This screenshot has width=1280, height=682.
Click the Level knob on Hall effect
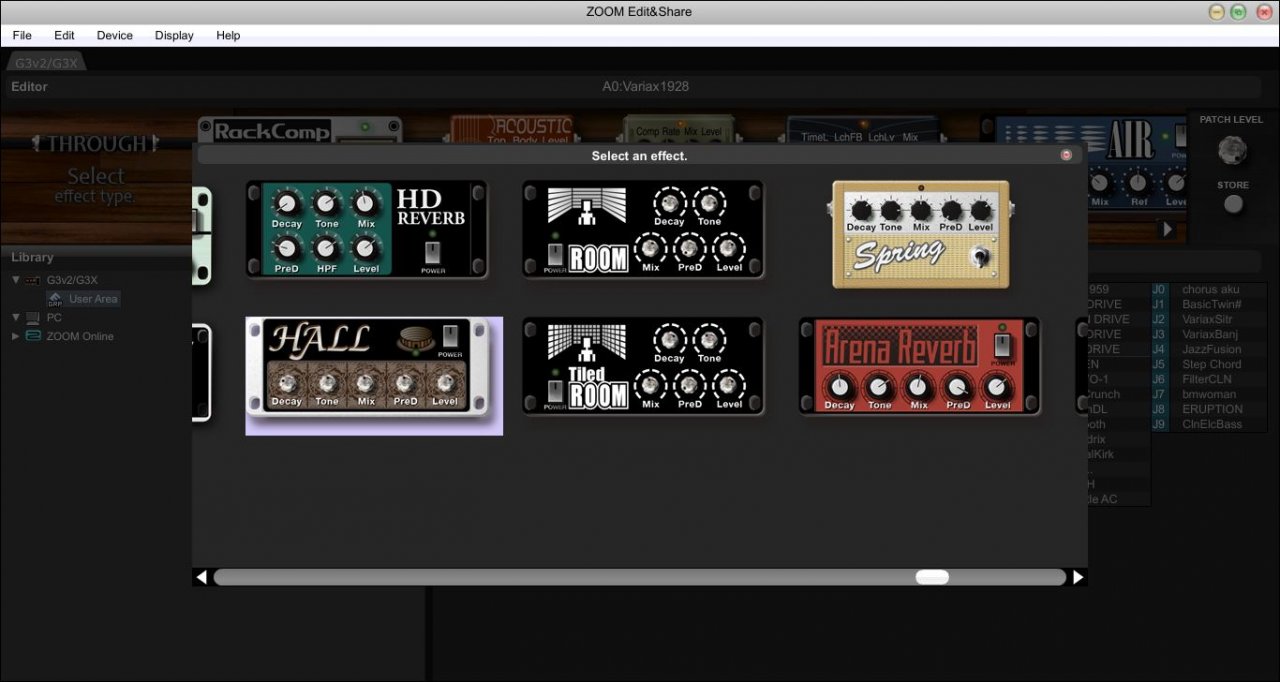444,381
